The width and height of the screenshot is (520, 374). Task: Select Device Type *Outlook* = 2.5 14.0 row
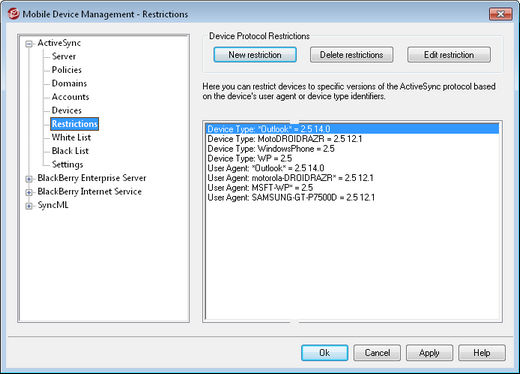pos(353,129)
